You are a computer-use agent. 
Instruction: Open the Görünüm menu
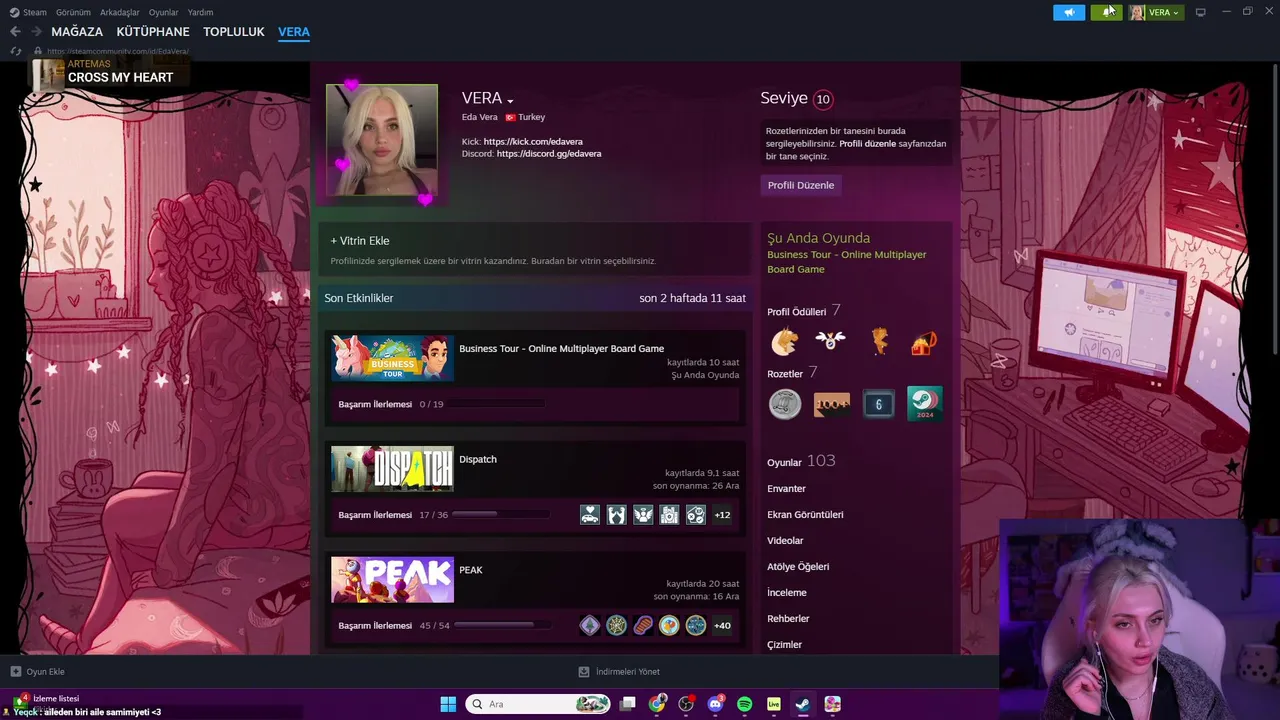[73, 12]
